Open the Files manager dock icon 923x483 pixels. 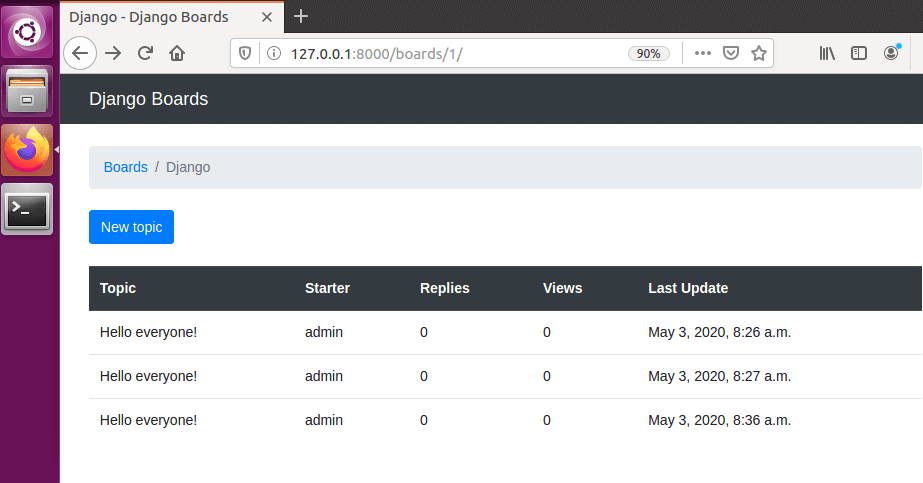click(x=27, y=91)
